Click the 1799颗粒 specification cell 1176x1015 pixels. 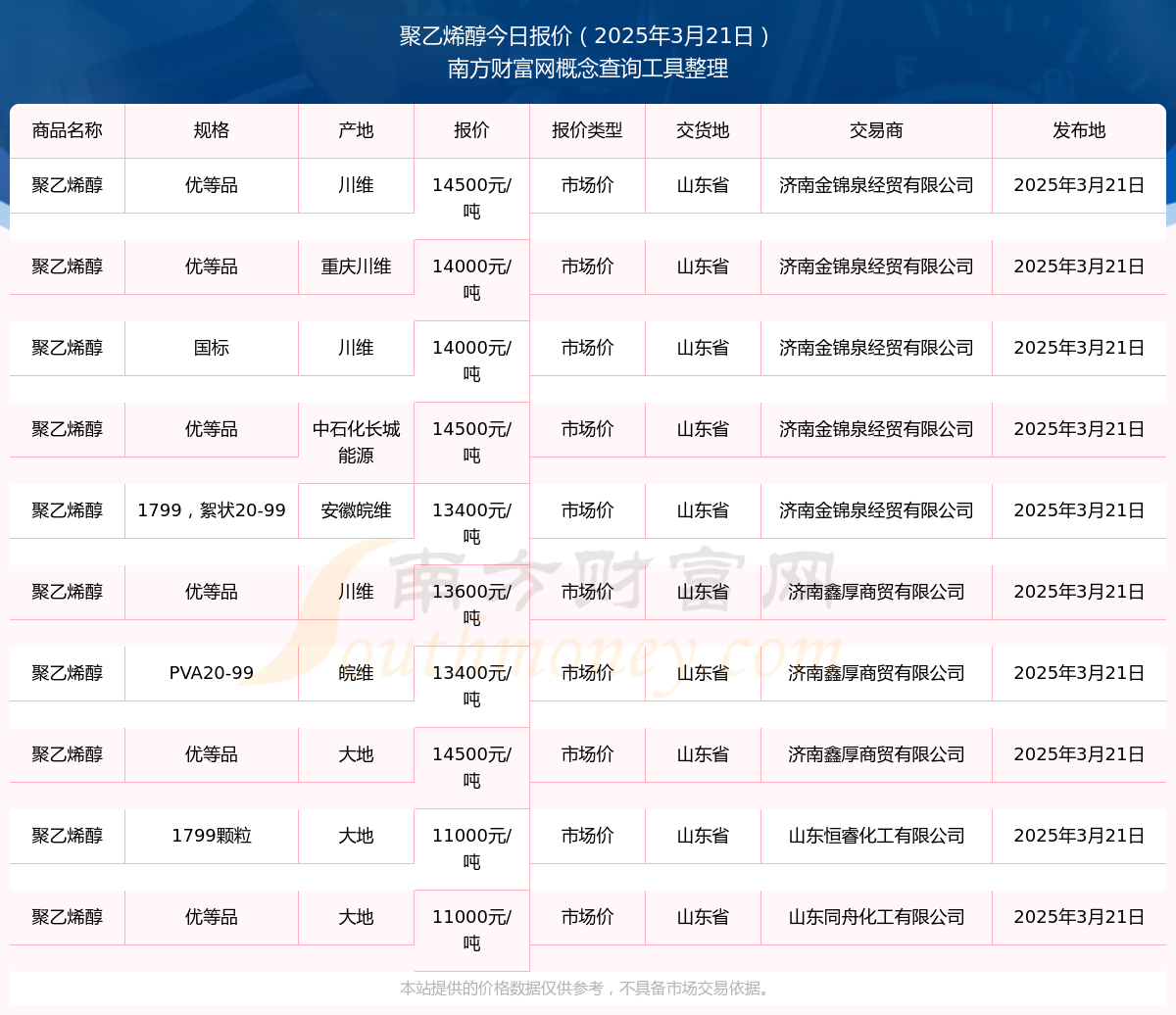click(x=212, y=836)
